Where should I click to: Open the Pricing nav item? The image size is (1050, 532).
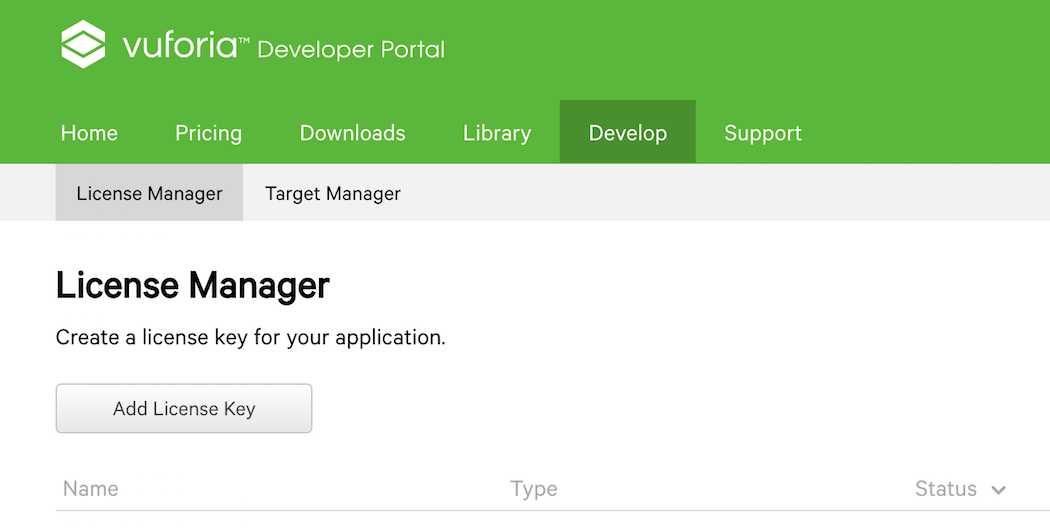pos(208,133)
